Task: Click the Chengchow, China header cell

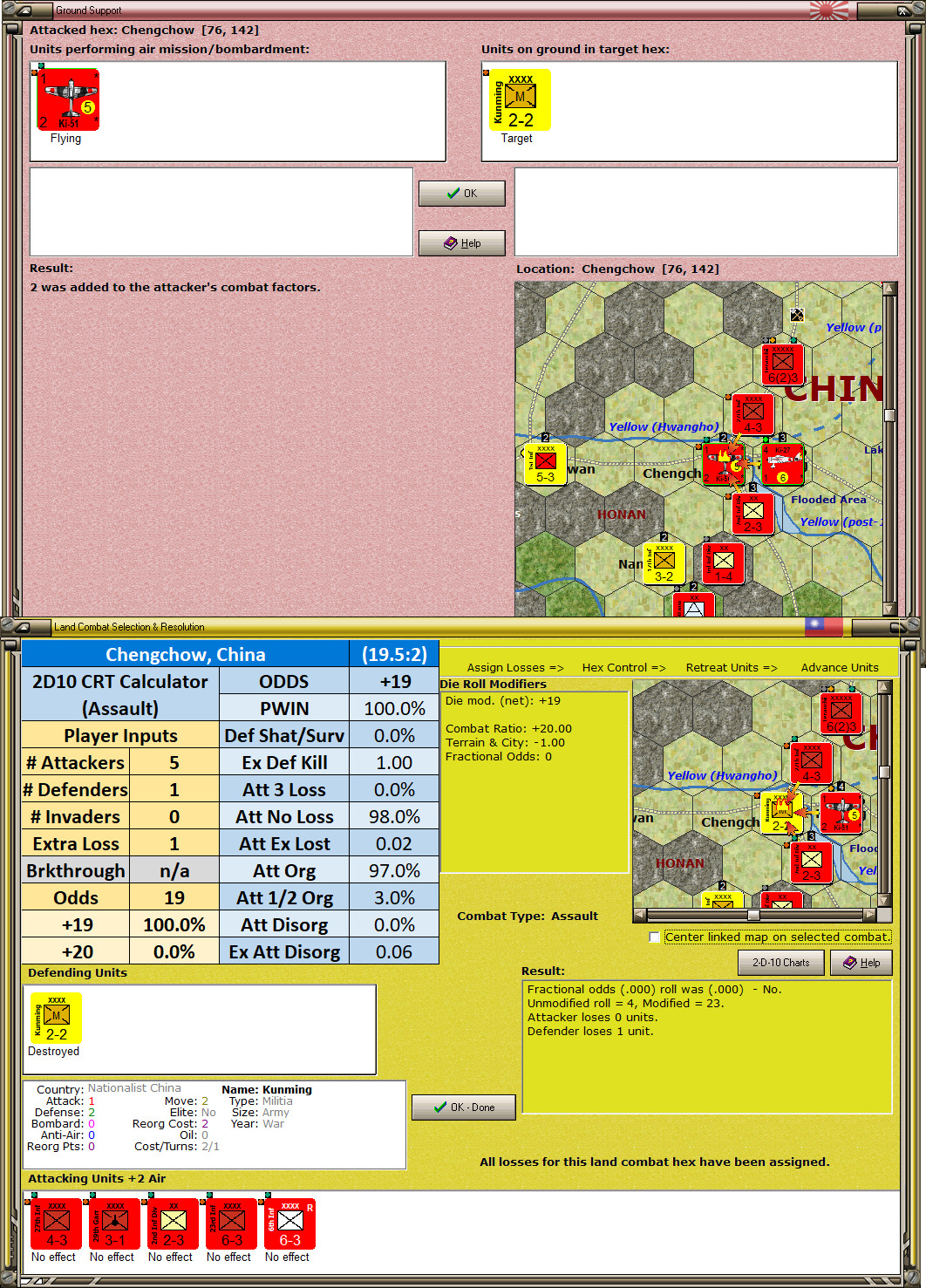Action: (x=186, y=655)
